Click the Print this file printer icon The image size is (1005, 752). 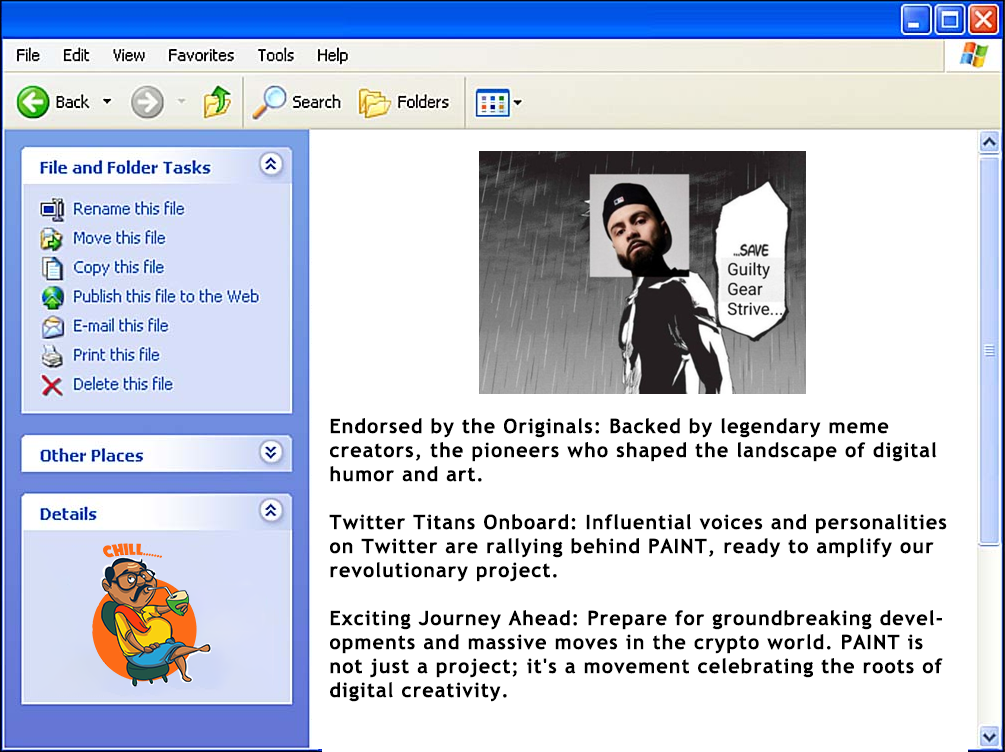tap(52, 356)
